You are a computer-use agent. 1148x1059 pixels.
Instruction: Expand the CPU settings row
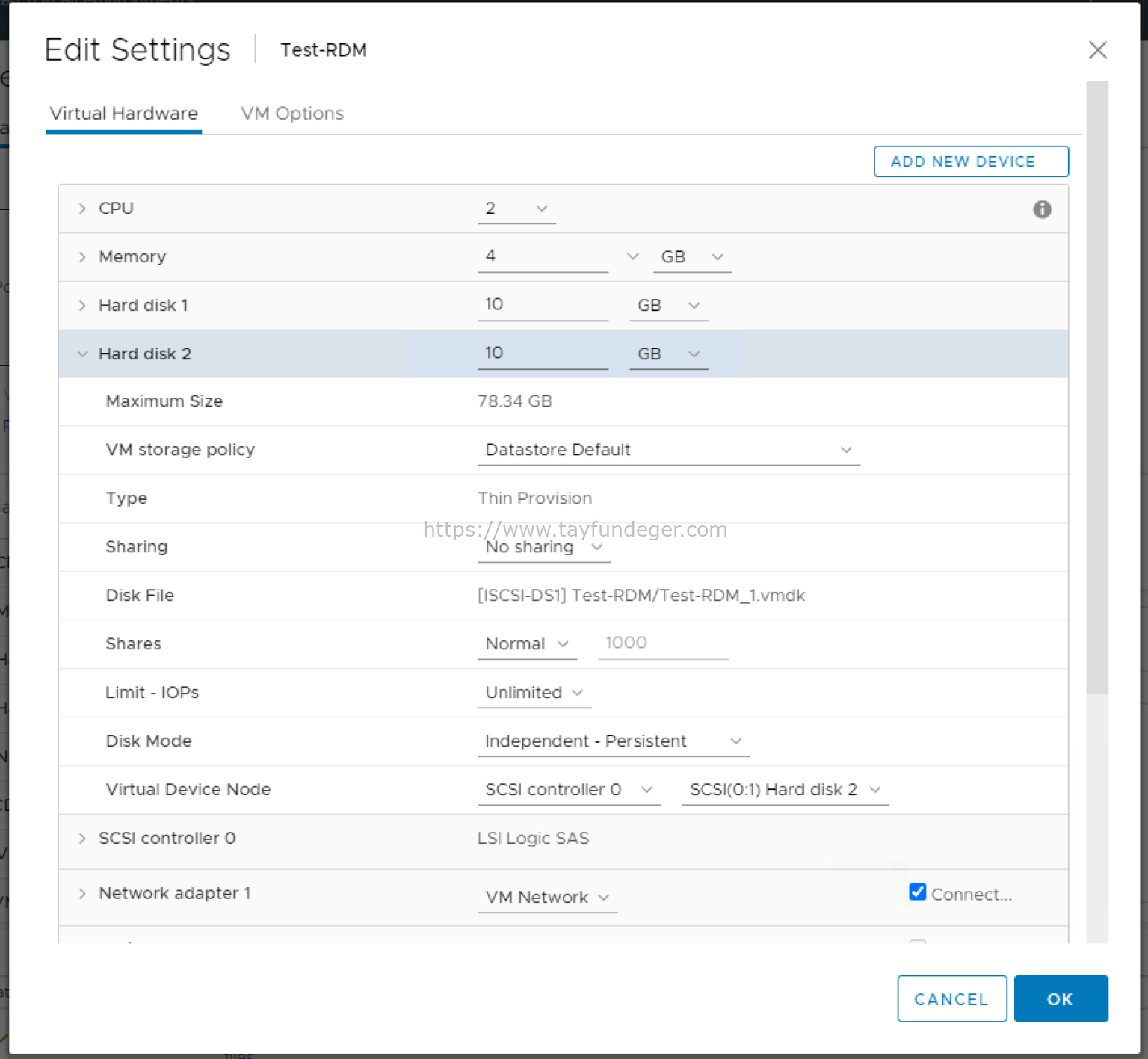point(82,209)
